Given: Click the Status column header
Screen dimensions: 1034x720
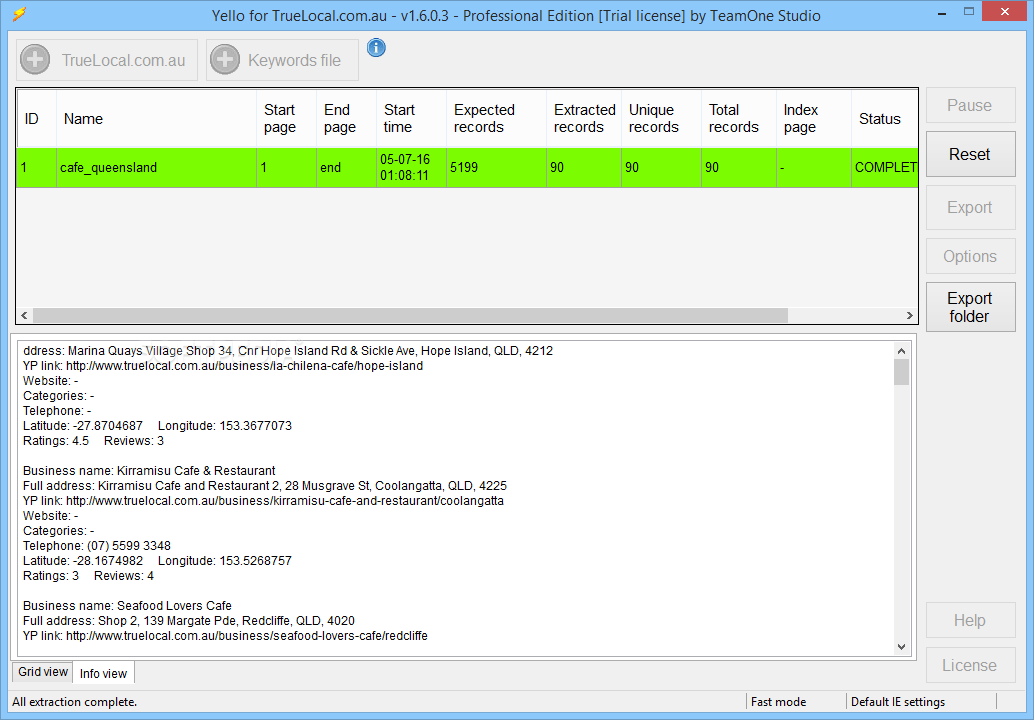Looking at the screenshot, I should [x=884, y=119].
